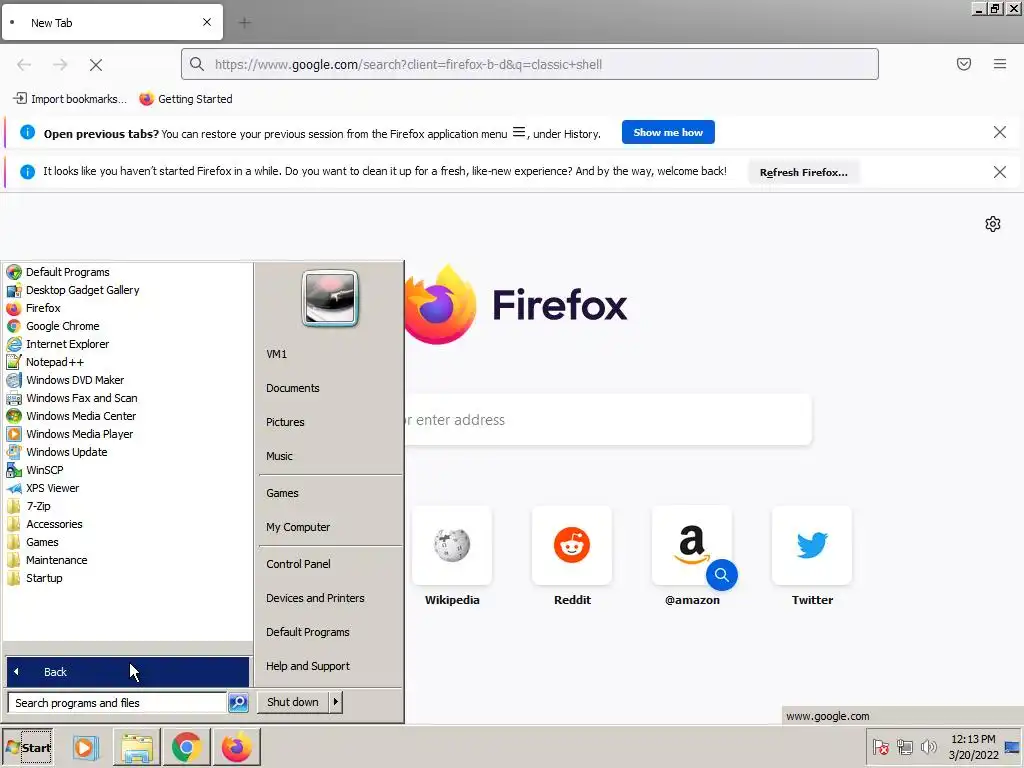Open the Pocket save icon
This screenshot has height=768, width=1024.
pos(964,64)
